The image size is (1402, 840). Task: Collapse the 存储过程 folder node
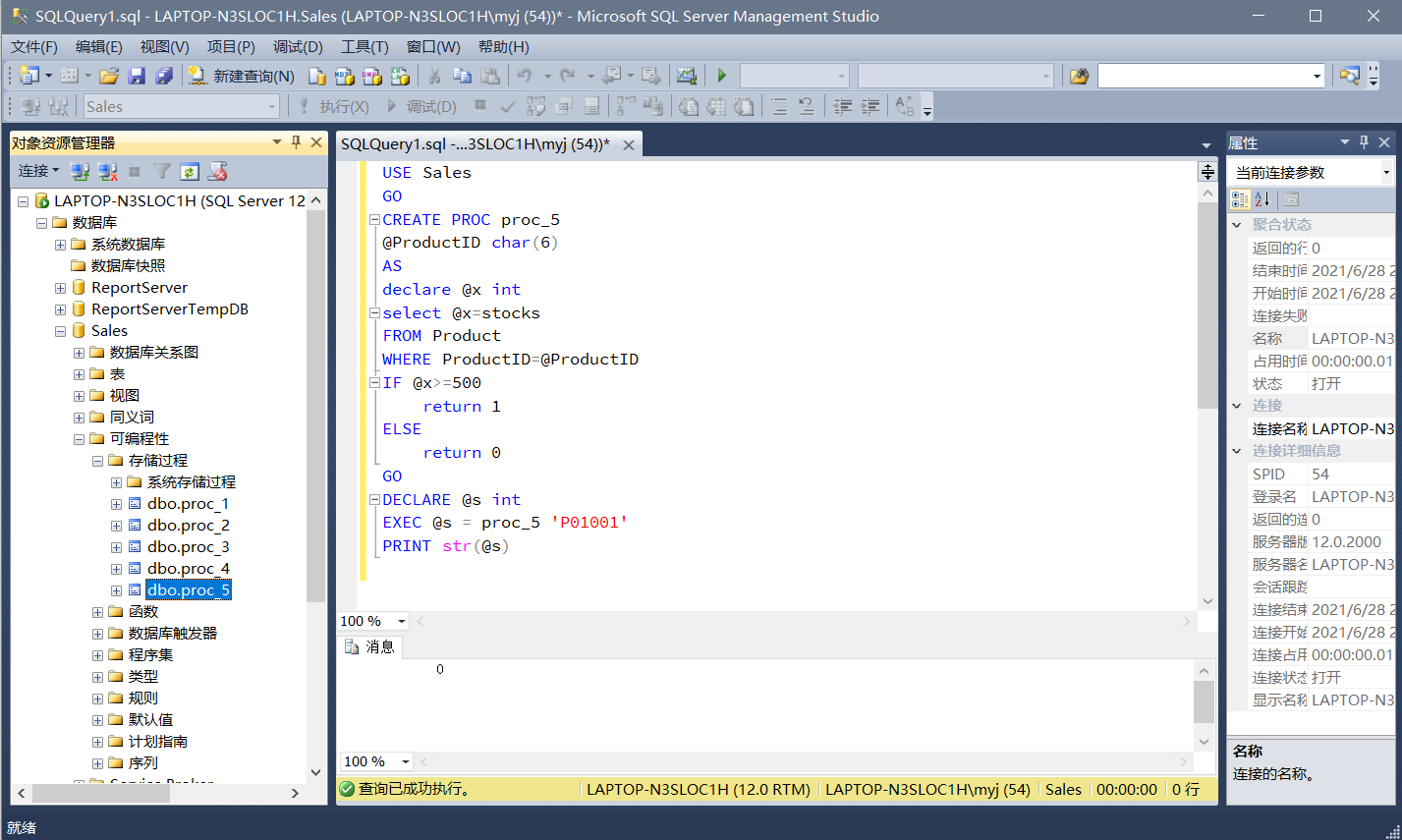coord(97,461)
